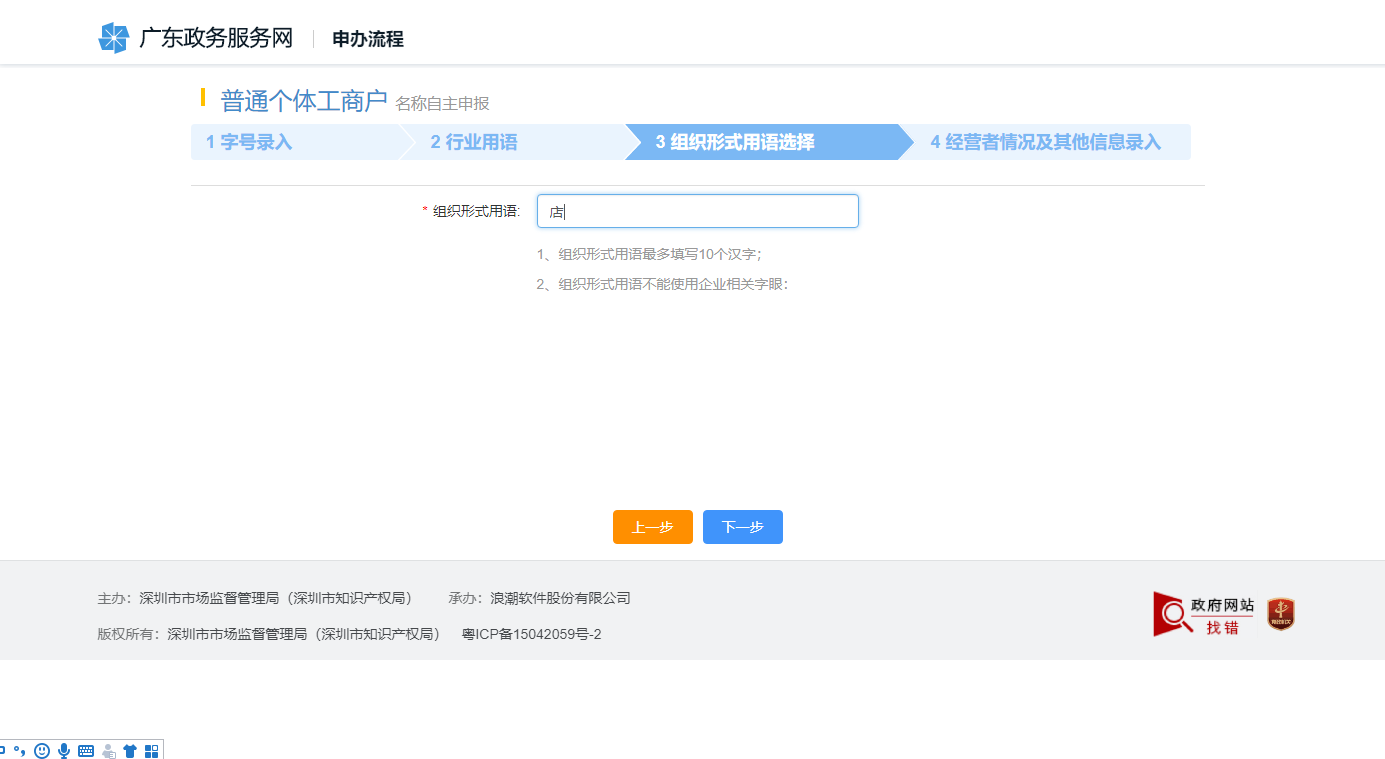
Task: Open the on-screen soft keyboard icon
Action: (86, 750)
